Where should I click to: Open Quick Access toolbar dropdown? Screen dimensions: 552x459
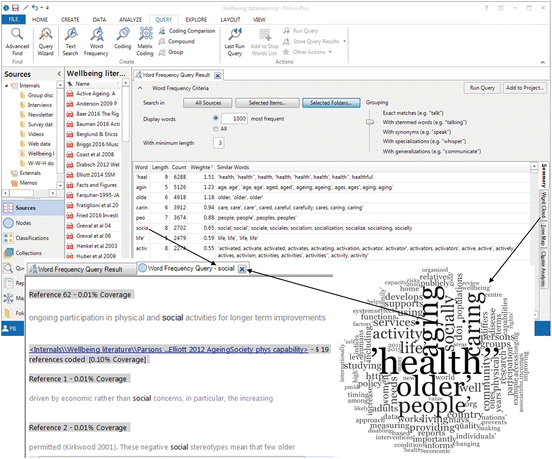coord(48,7)
